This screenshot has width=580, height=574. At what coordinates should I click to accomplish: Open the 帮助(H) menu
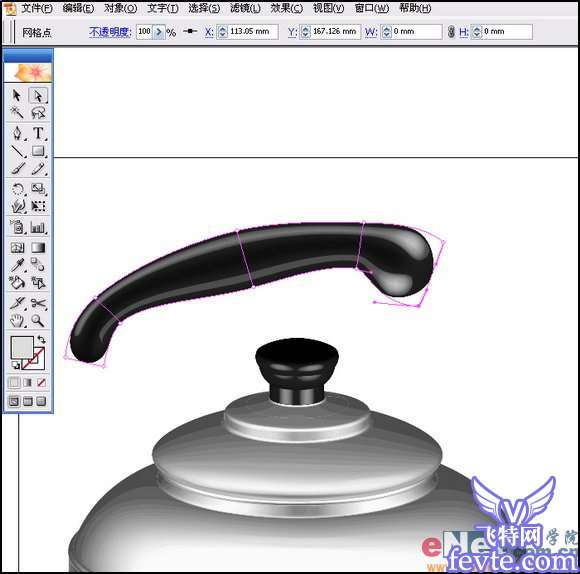415,8
